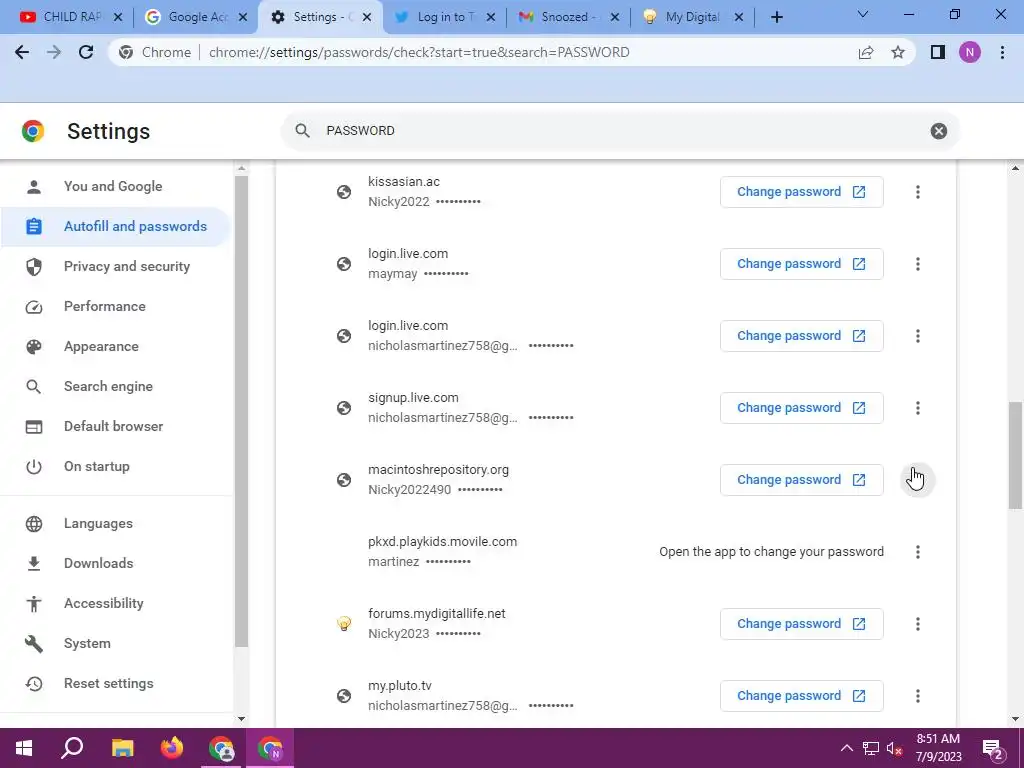Open more actions for forums.mydigitallife.net

pyautogui.click(x=918, y=624)
